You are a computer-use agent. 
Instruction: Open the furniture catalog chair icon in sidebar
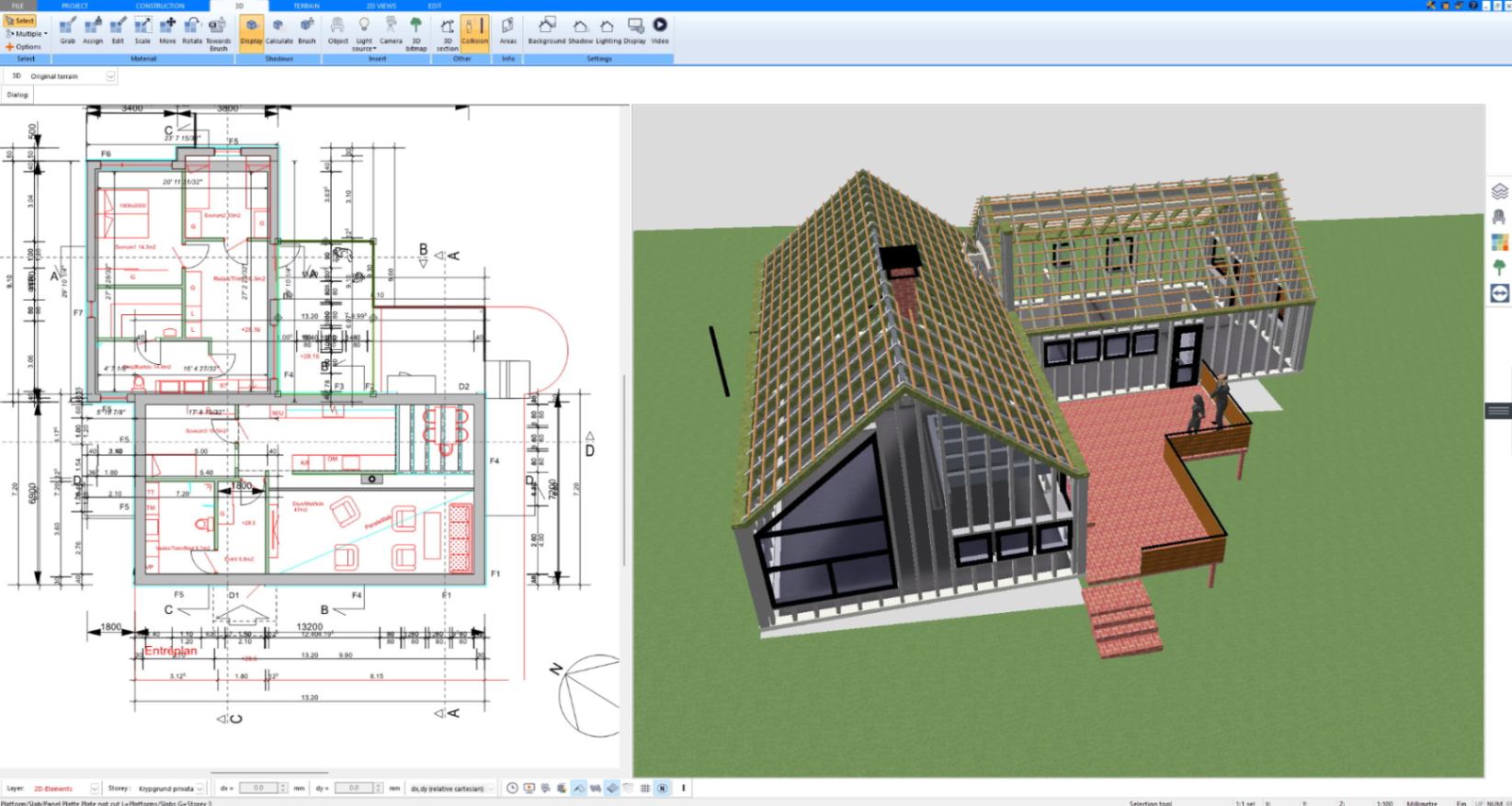tap(1499, 217)
